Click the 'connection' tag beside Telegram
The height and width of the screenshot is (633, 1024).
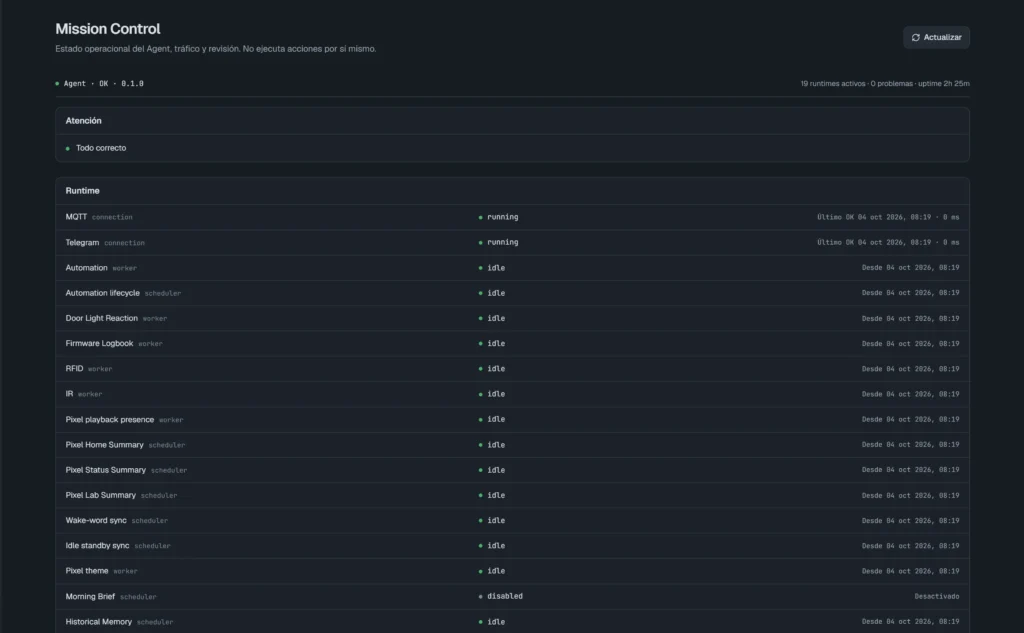[x=125, y=243]
